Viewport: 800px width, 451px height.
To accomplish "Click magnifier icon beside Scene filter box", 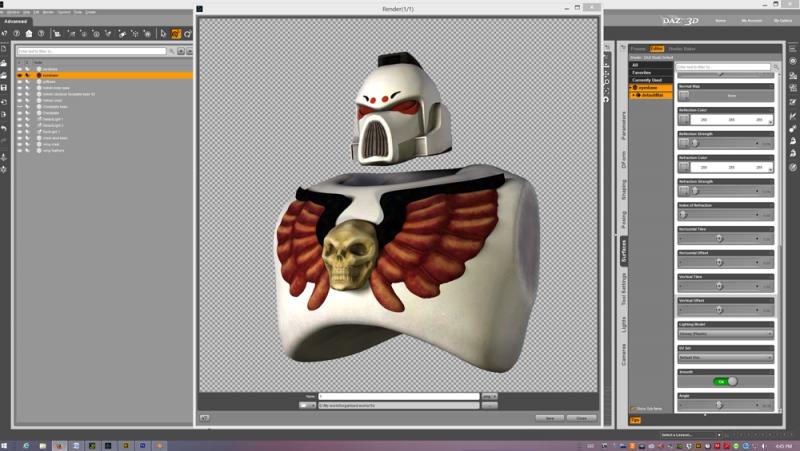I will pos(172,51).
